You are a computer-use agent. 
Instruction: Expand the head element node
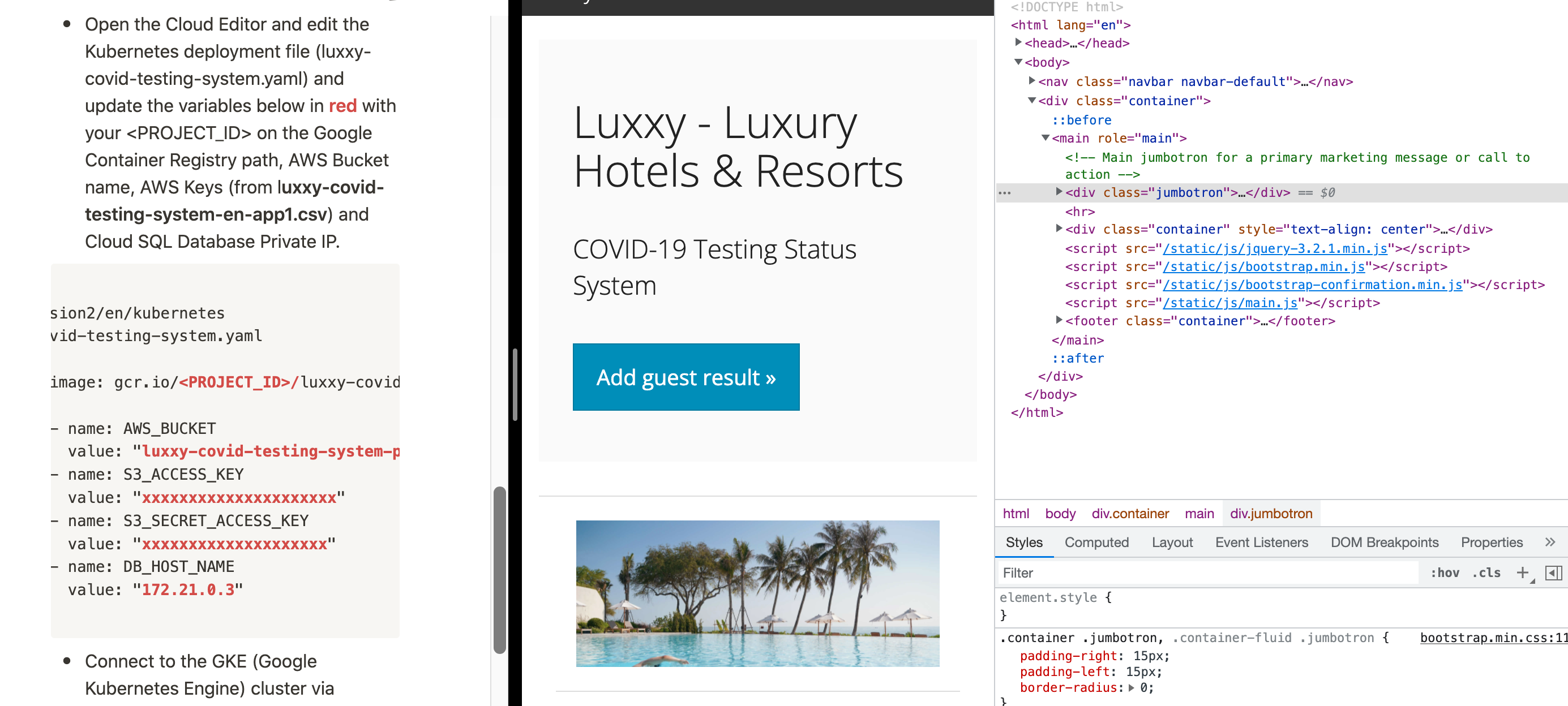1018,42
